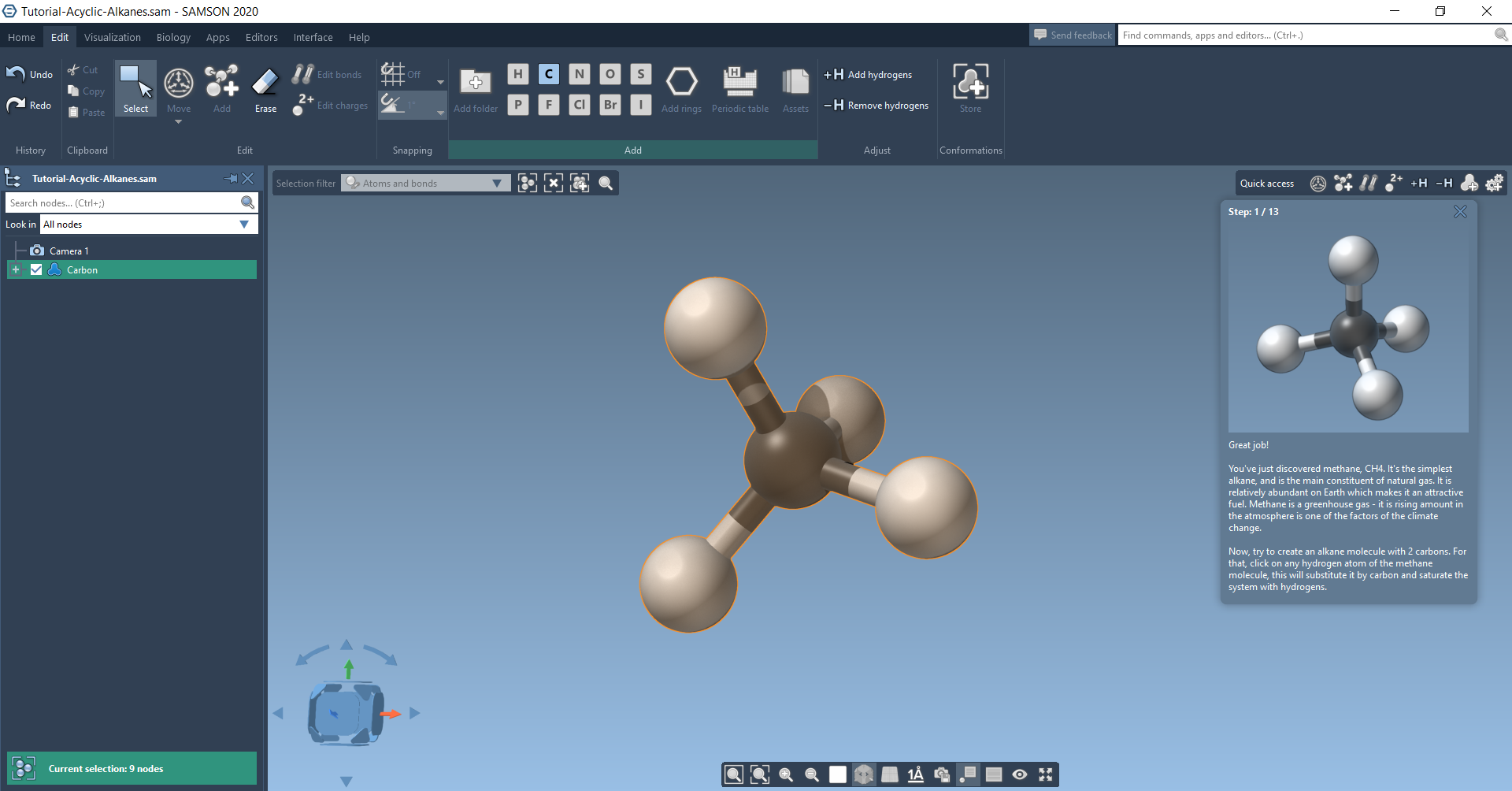The image size is (1512, 791).
Task: Open the Selection filter dropdown
Action: tap(425, 184)
